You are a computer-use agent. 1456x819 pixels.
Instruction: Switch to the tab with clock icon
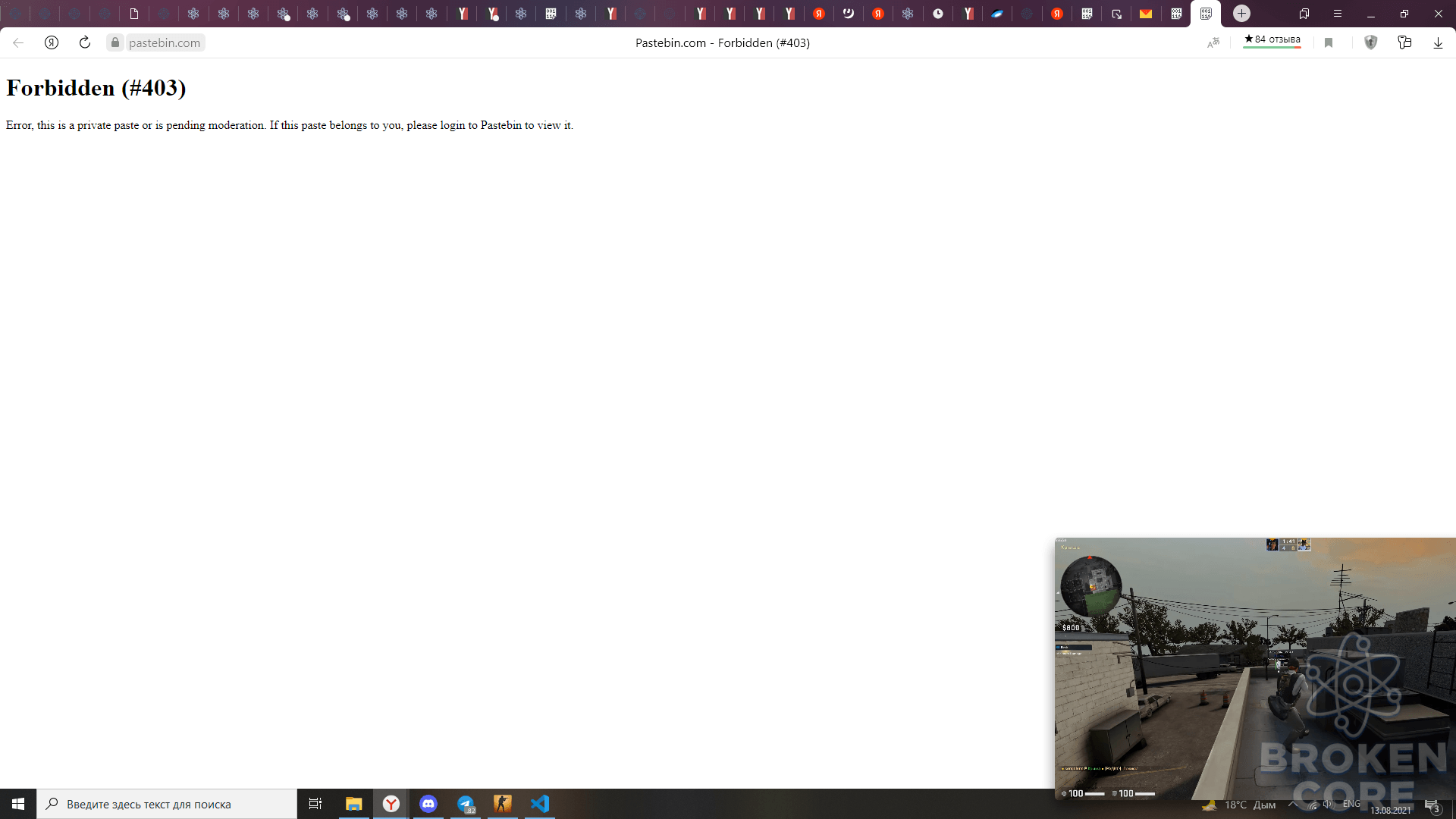point(938,14)
